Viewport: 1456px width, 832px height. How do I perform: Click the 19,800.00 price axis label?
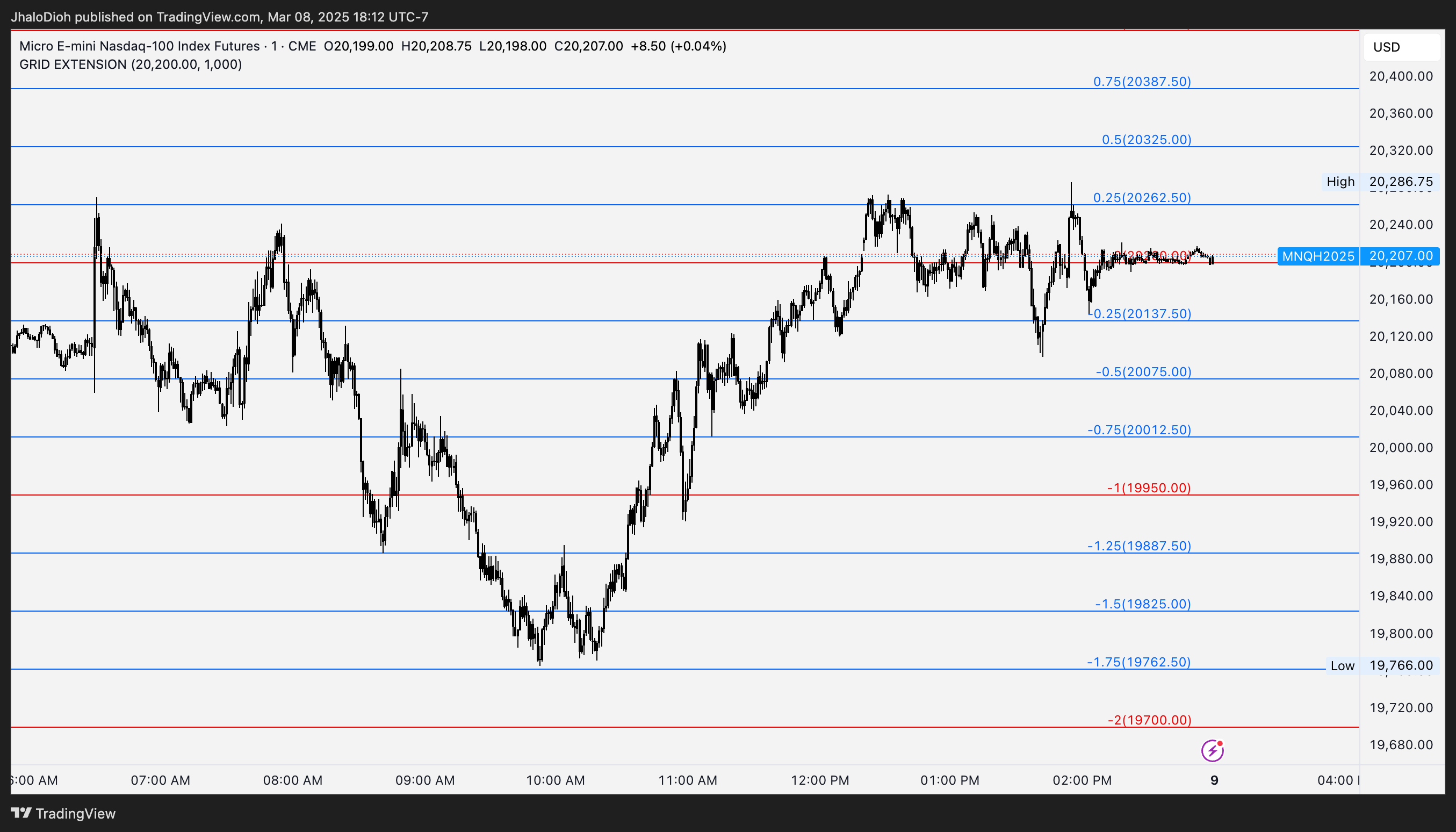[1401, 633]
